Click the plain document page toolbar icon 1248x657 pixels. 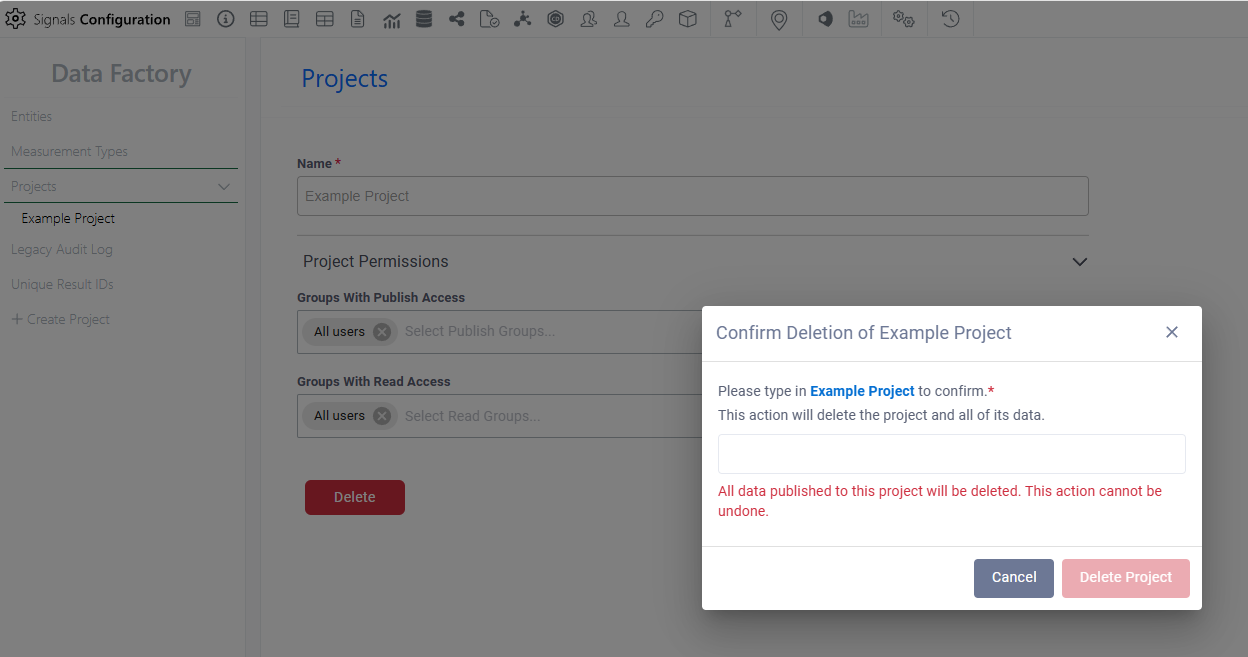[x=358, y=19]
